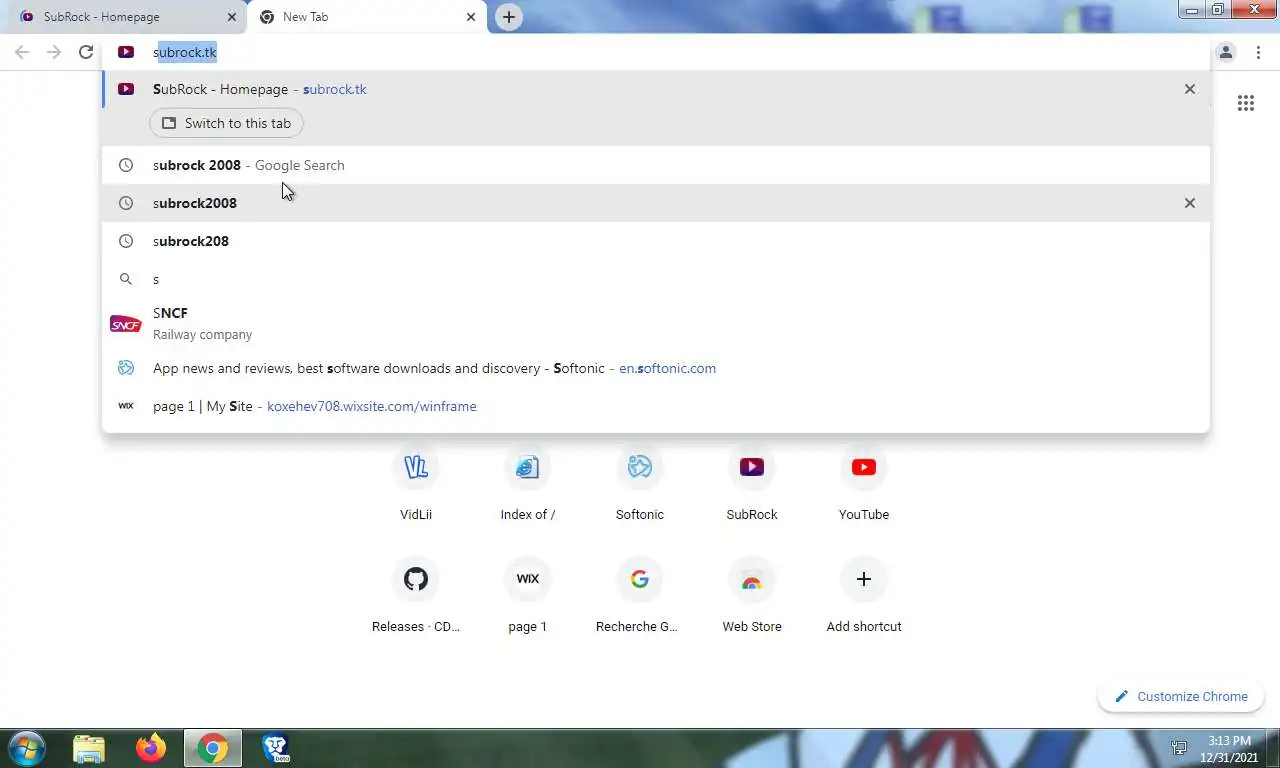The image size is (1280, 768).
Task: Reload the current page
Action: (x=86, y=52)
